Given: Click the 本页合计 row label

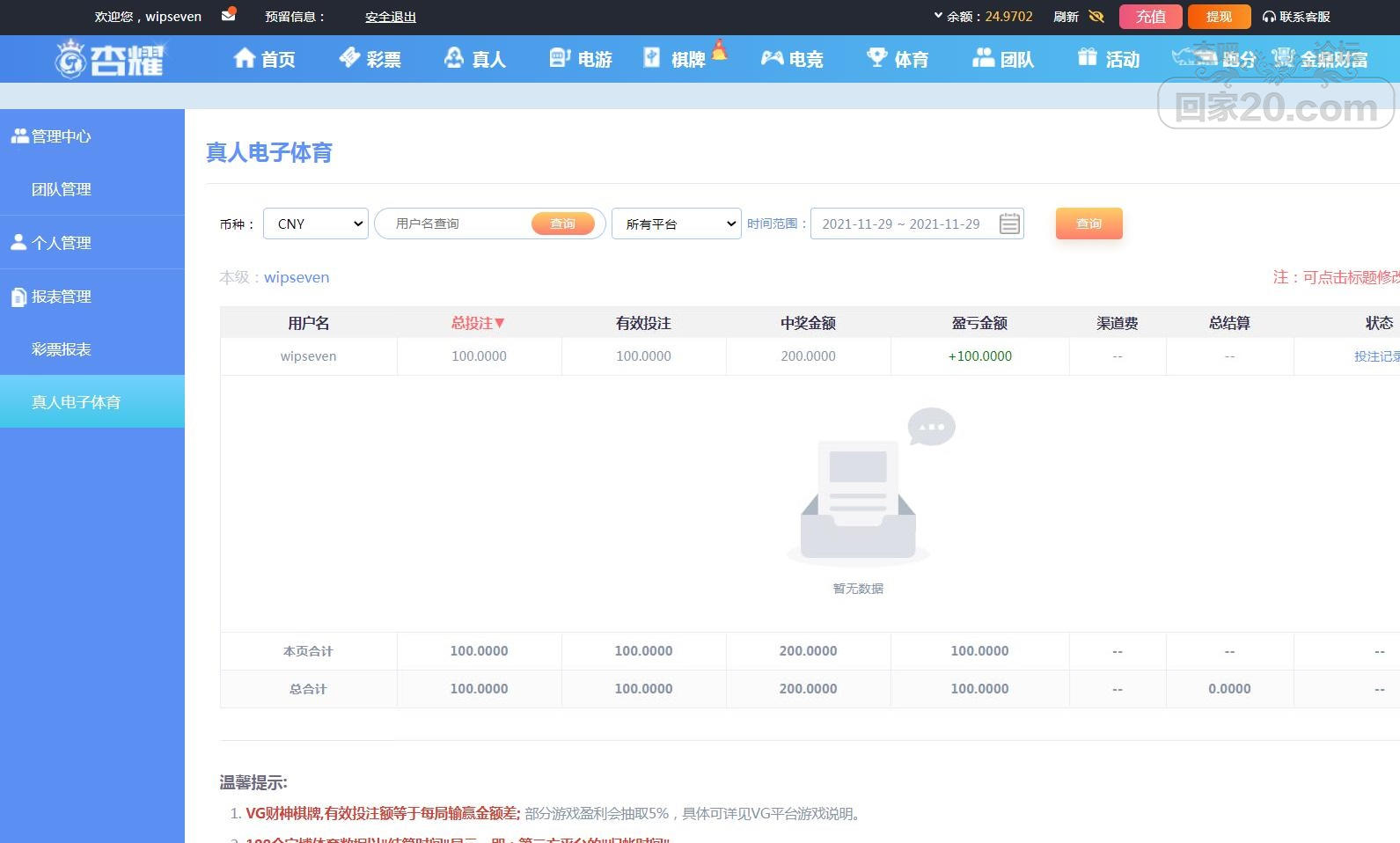Looking at the screenshot, I should (308, 651).
